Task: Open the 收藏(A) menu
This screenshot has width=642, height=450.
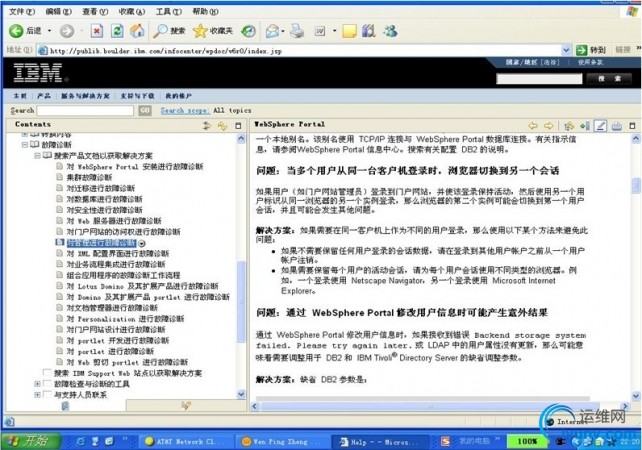Action: (132, 11)
